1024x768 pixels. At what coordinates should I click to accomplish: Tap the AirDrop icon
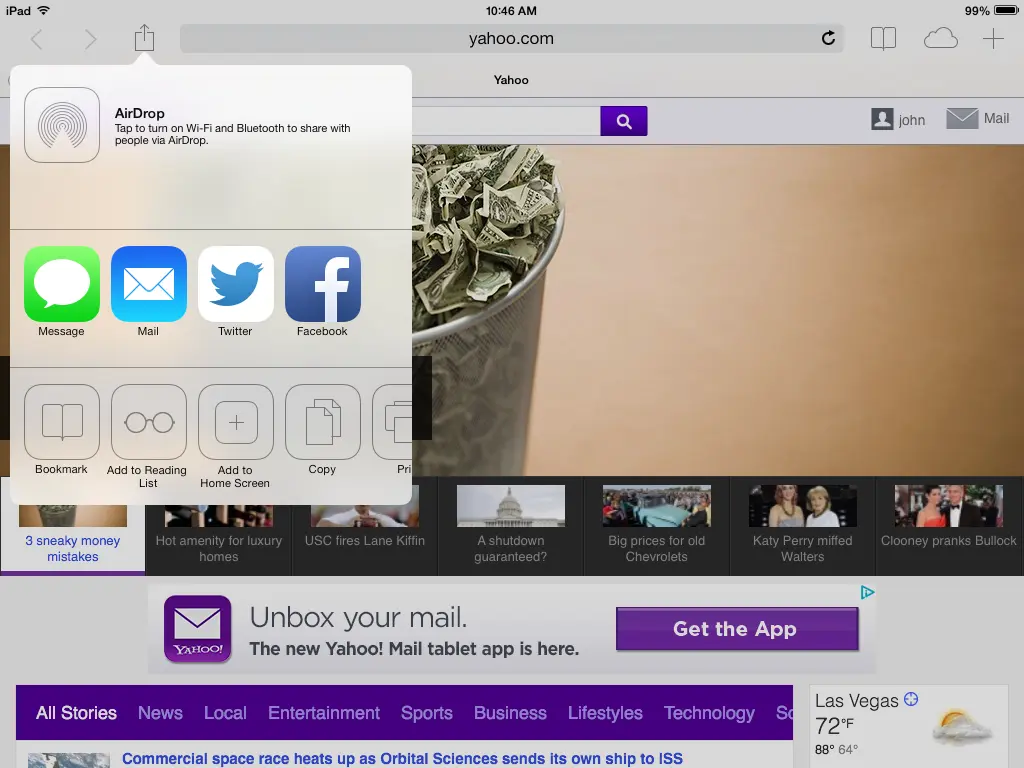[62, 125]
